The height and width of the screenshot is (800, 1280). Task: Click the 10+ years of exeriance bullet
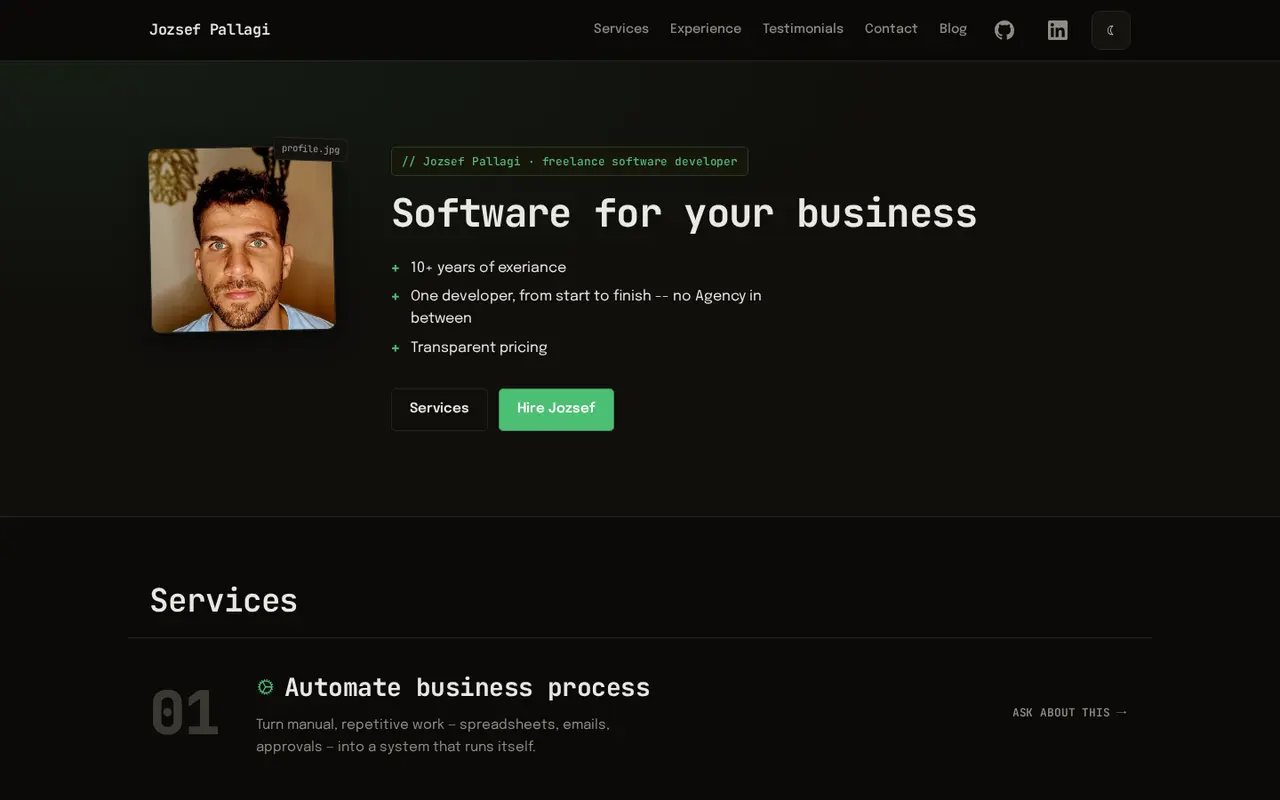click(488, 268)
